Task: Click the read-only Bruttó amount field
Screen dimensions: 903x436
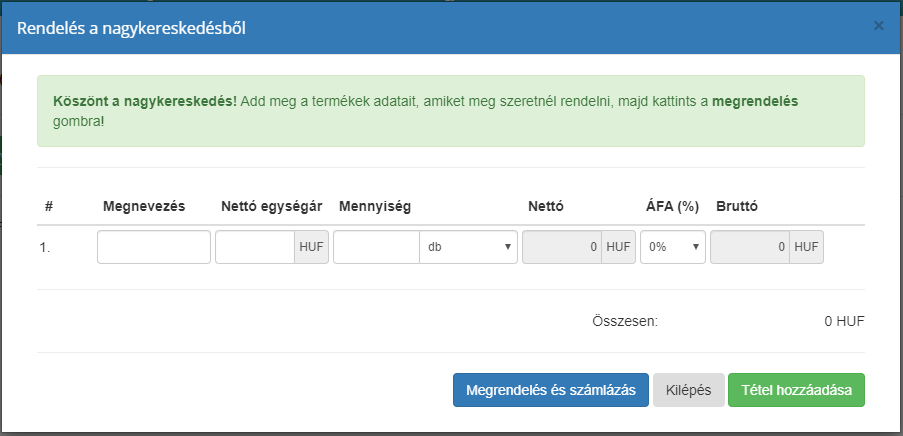Action: tap(750, 247)
